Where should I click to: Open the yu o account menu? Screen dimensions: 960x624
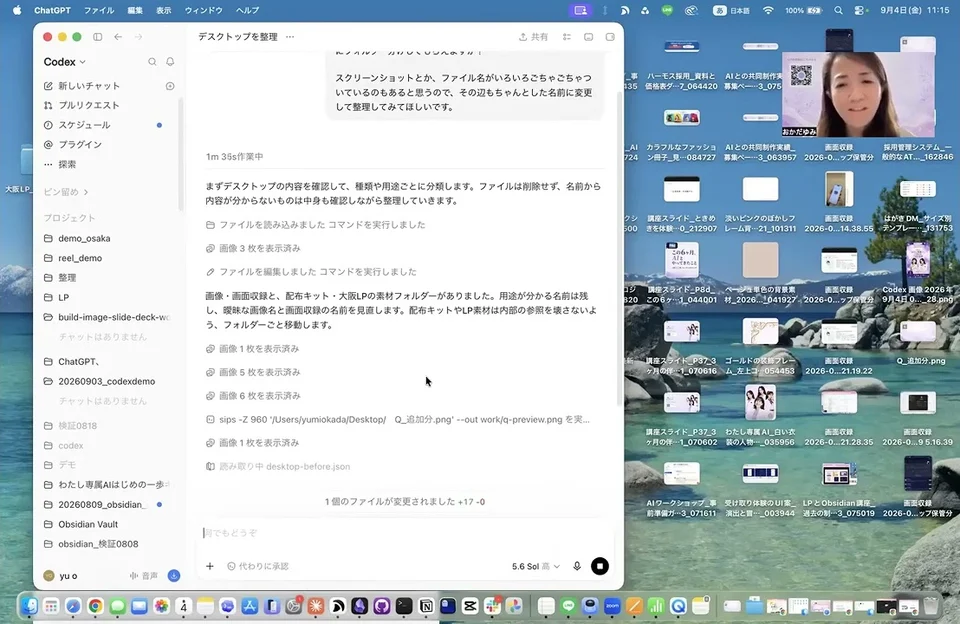tap(61, 576)
